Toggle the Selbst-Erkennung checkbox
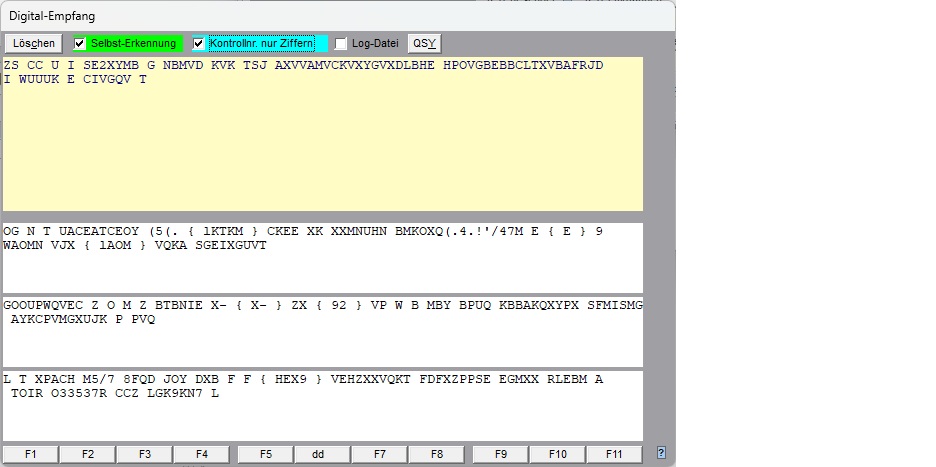The width and height of the screenshot is (936, 467). tap(81, 44)
